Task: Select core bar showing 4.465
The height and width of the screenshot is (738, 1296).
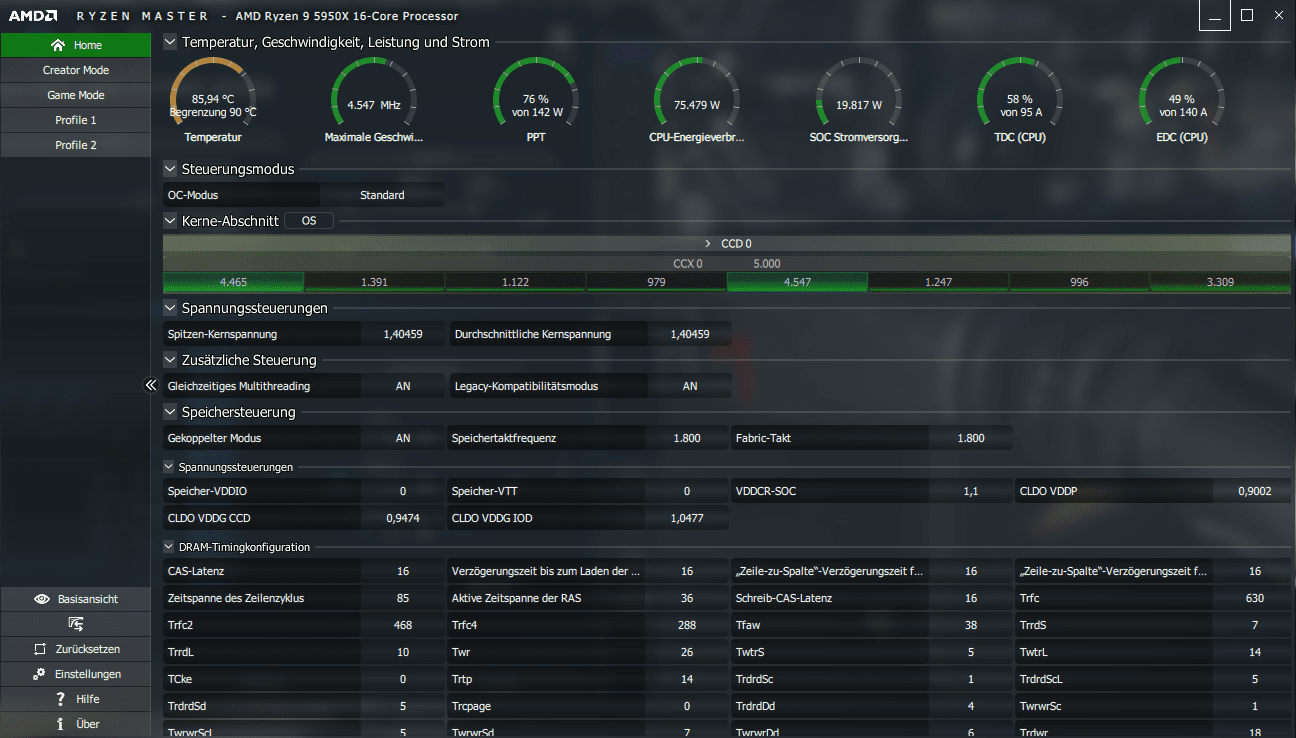Action: click(x=233, y=282)
